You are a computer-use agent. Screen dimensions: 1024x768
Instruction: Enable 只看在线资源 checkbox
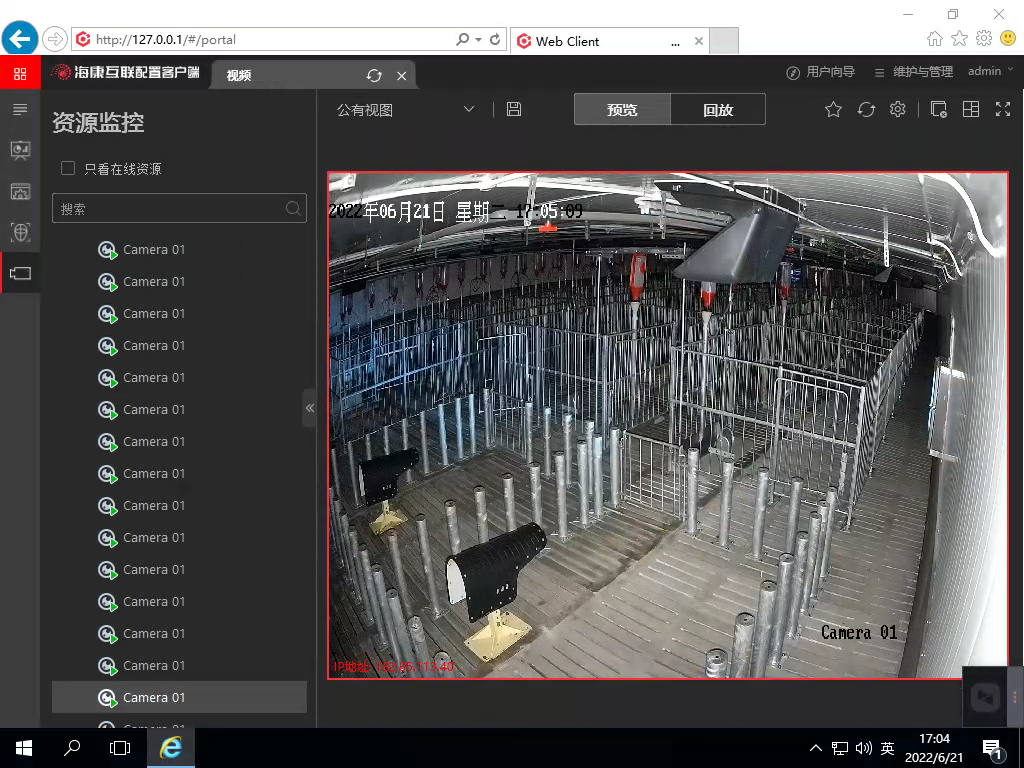tap(68, 169)
